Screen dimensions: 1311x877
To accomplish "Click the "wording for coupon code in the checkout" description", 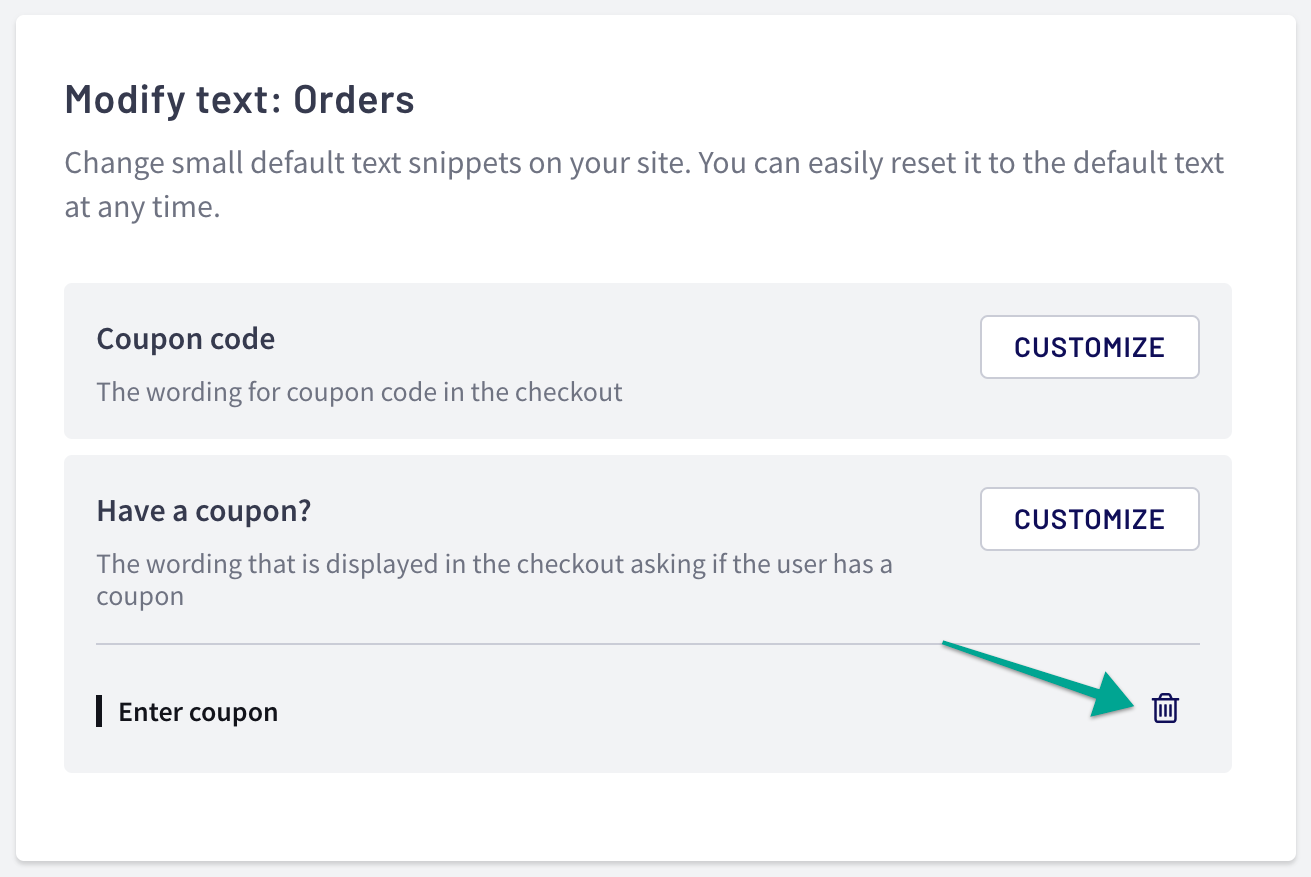I will pos(360,391).
